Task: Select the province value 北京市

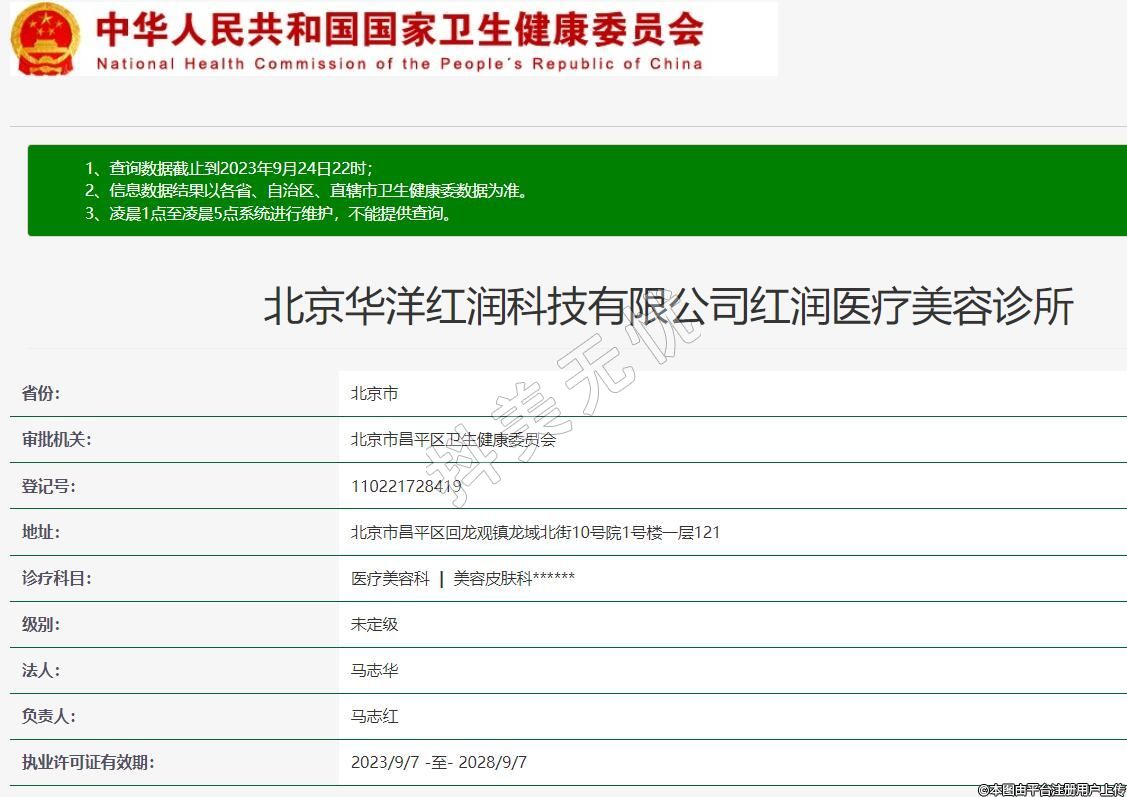Action: (374, 394)
